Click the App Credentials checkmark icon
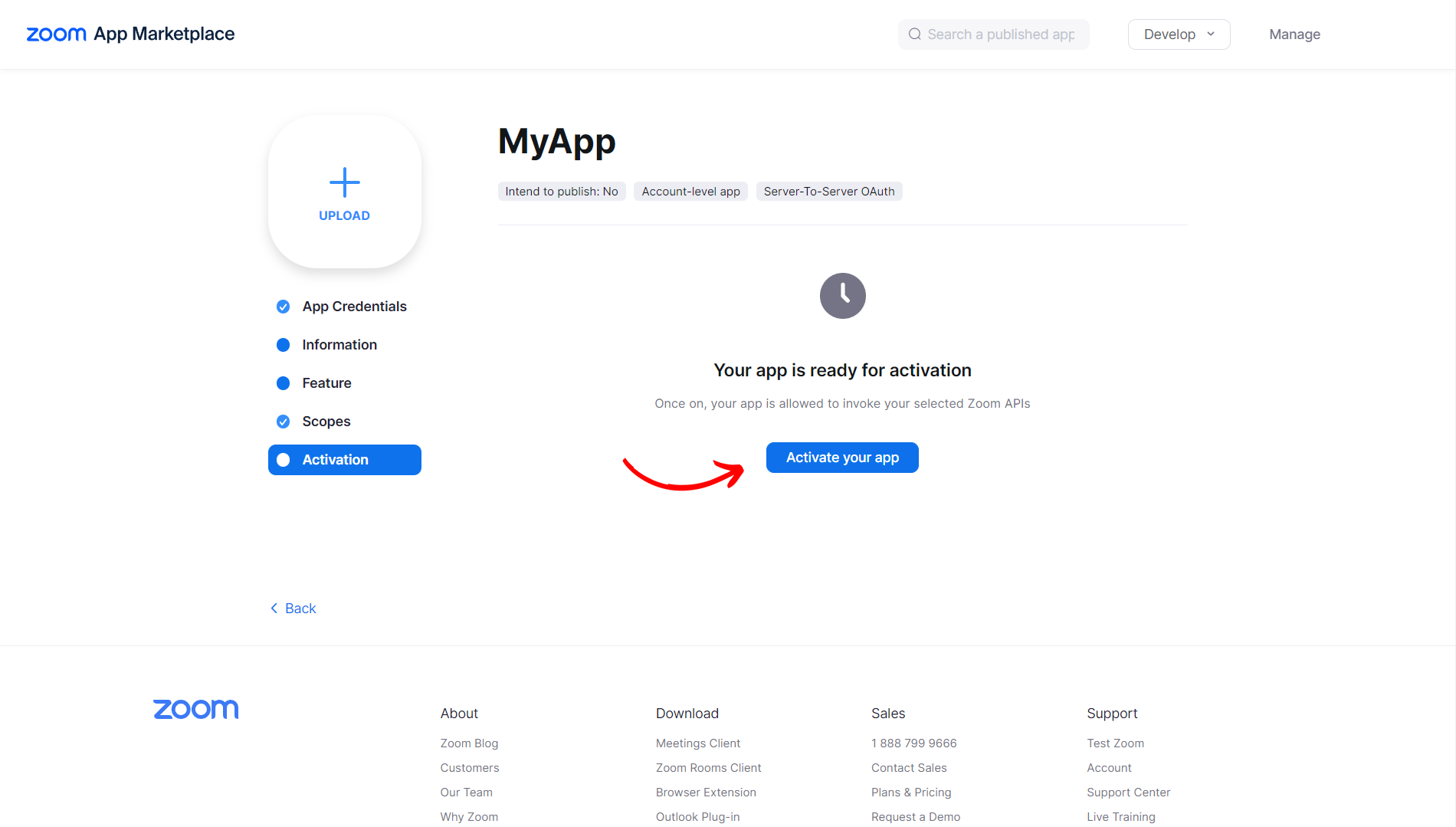This screenshot has width=1456, height=827. pyautogui.click(x=283, y=307)
